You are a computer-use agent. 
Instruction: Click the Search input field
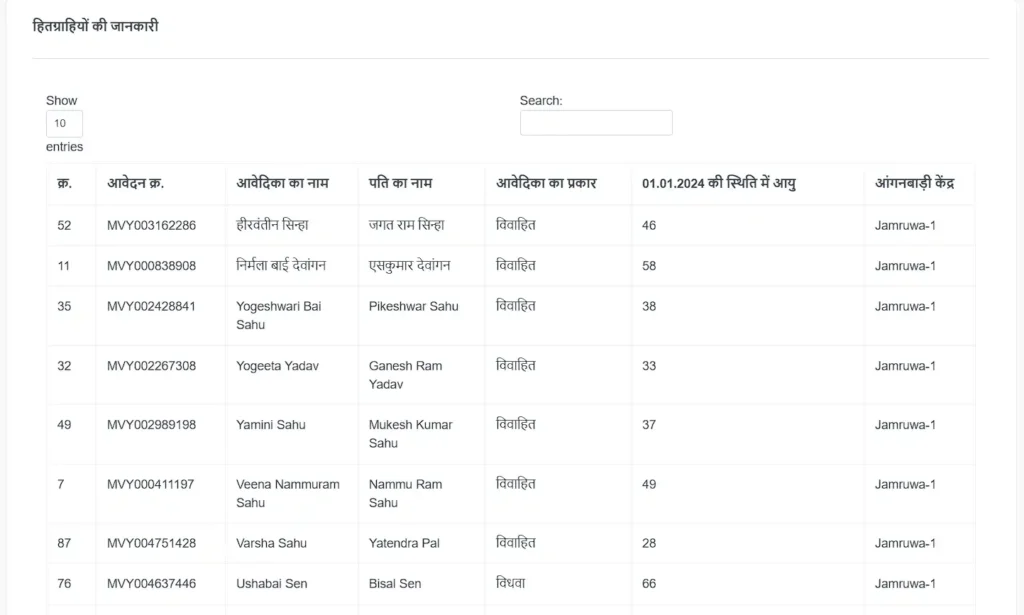(x=596, y=123)
